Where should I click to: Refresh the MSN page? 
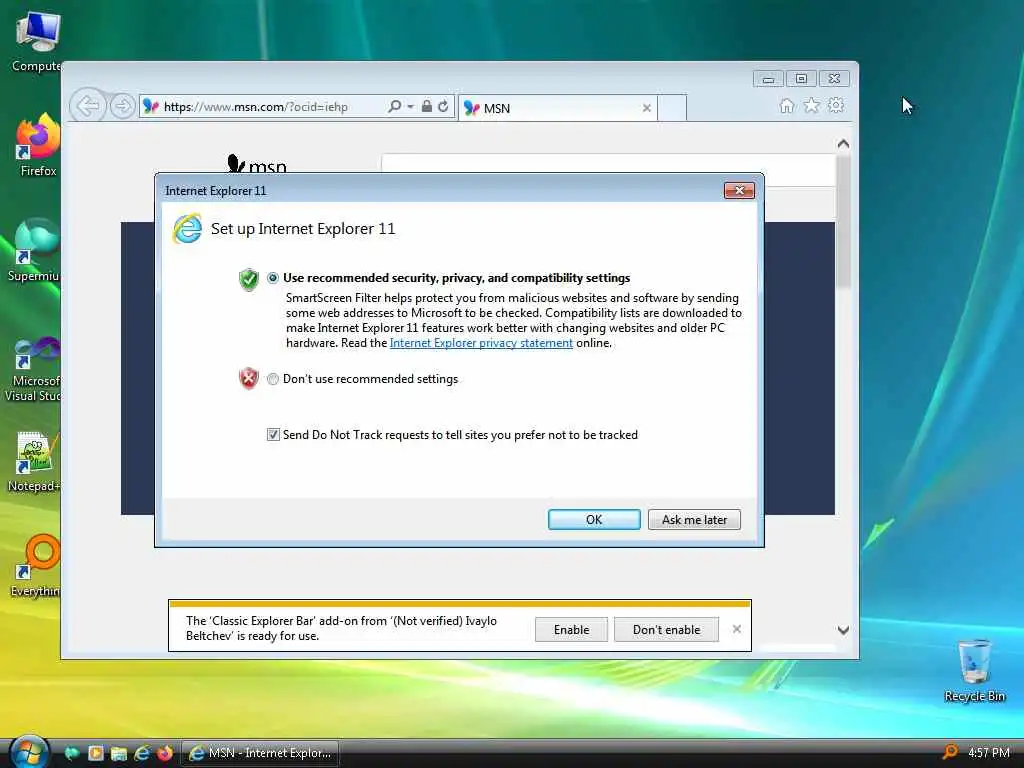(443, 106)
